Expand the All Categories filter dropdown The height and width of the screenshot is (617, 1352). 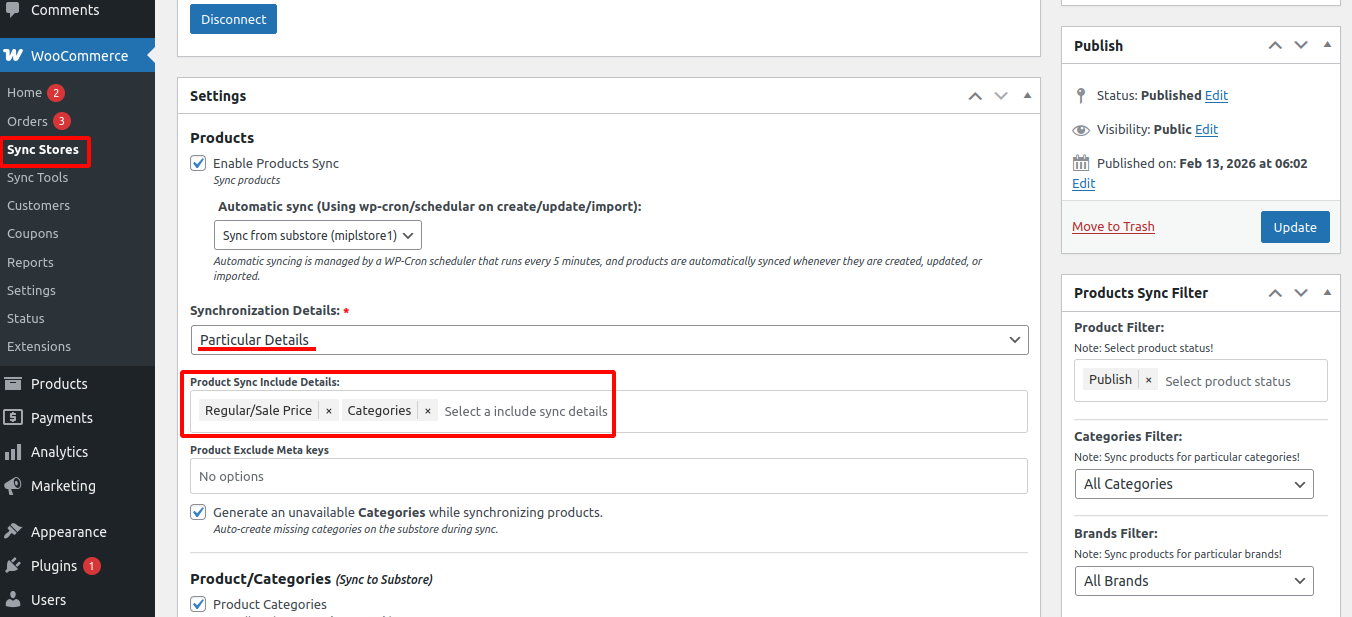click(x=1193, y=484)
